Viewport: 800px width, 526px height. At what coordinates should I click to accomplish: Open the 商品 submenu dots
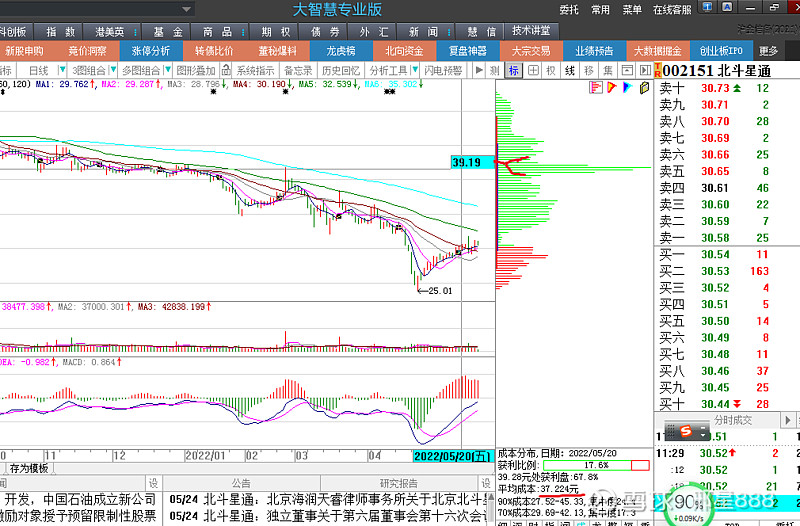click(243, 32)
